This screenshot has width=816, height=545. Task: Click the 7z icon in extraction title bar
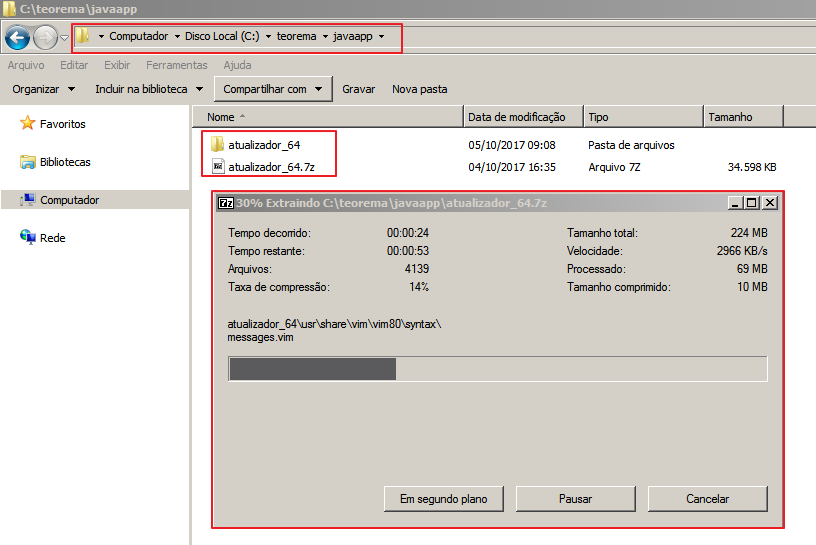[x=226, y=203]
